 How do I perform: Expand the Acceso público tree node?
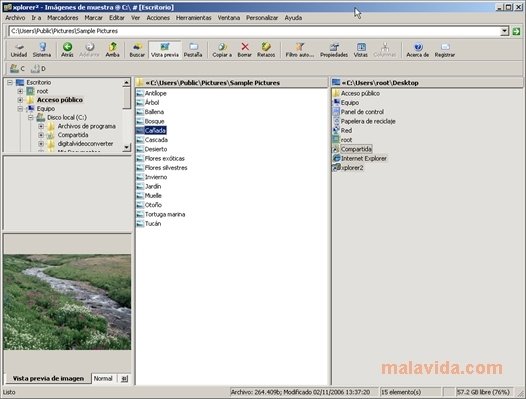click(20, 100)
